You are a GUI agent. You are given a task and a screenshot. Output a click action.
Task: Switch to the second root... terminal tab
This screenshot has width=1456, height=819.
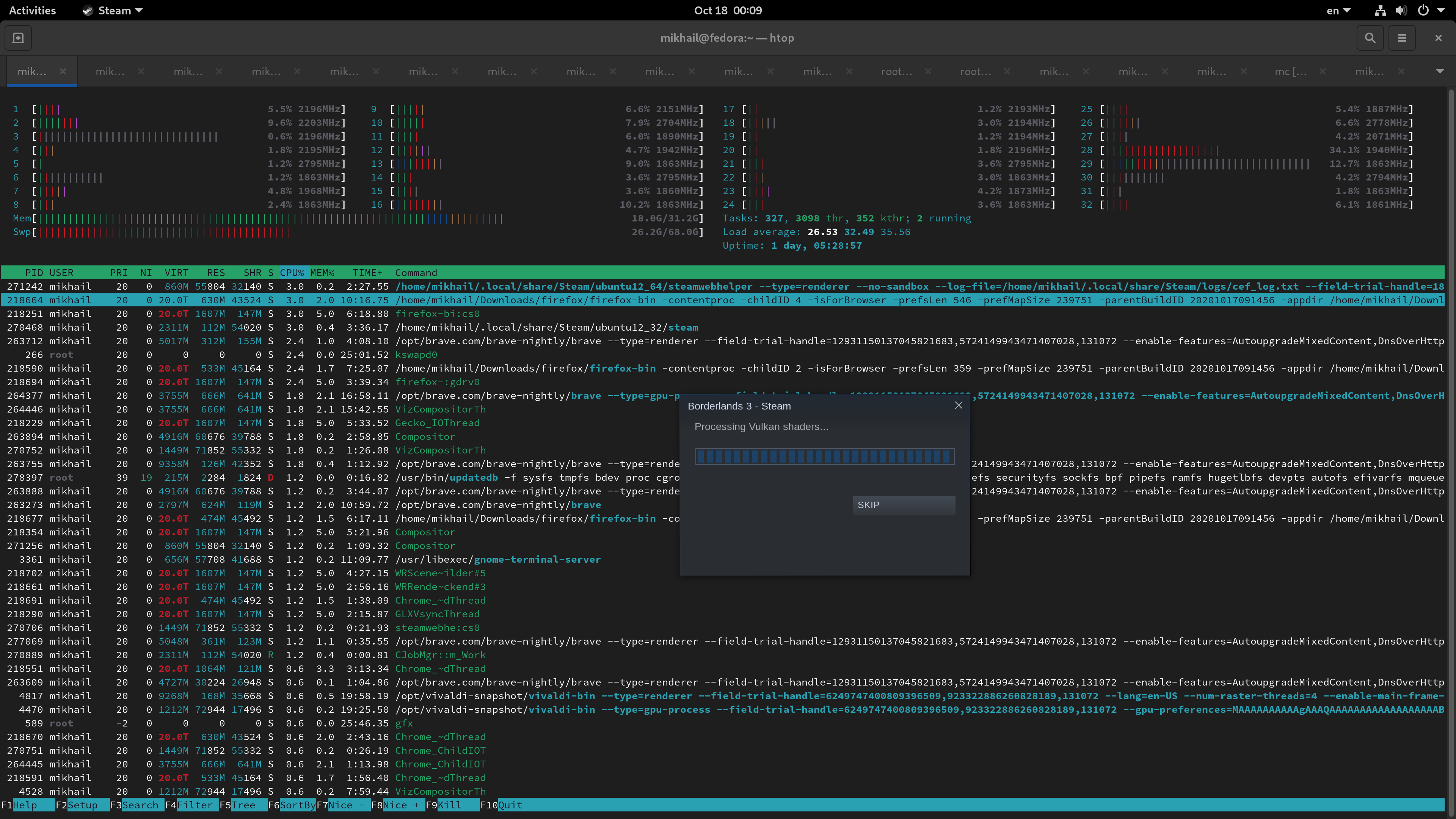click(976, 71)
